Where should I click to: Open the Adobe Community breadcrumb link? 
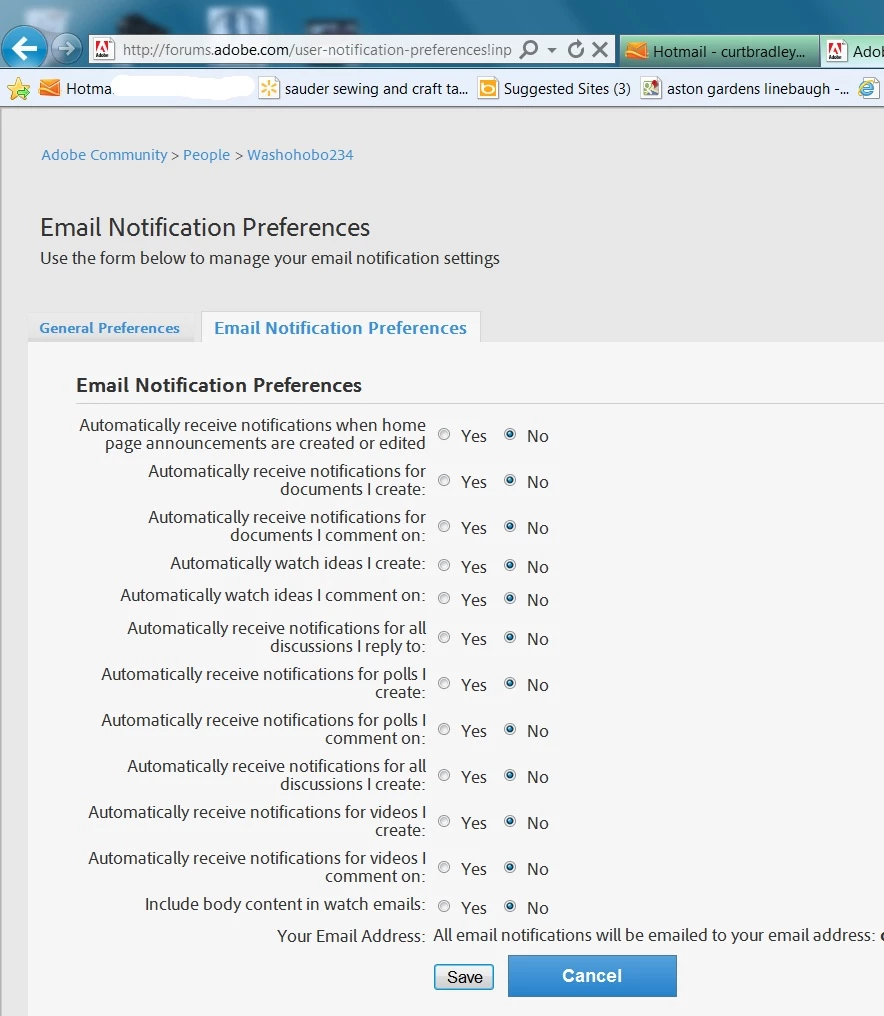[104, 155]
